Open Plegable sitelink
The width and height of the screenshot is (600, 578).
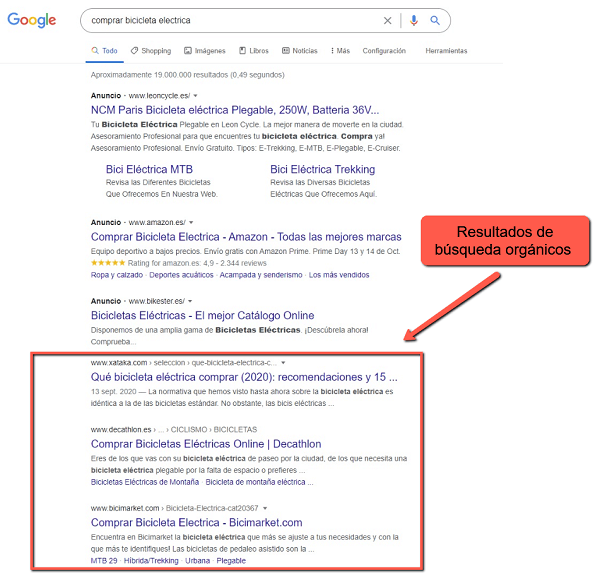pyautogui.click(x=231, y=561)
